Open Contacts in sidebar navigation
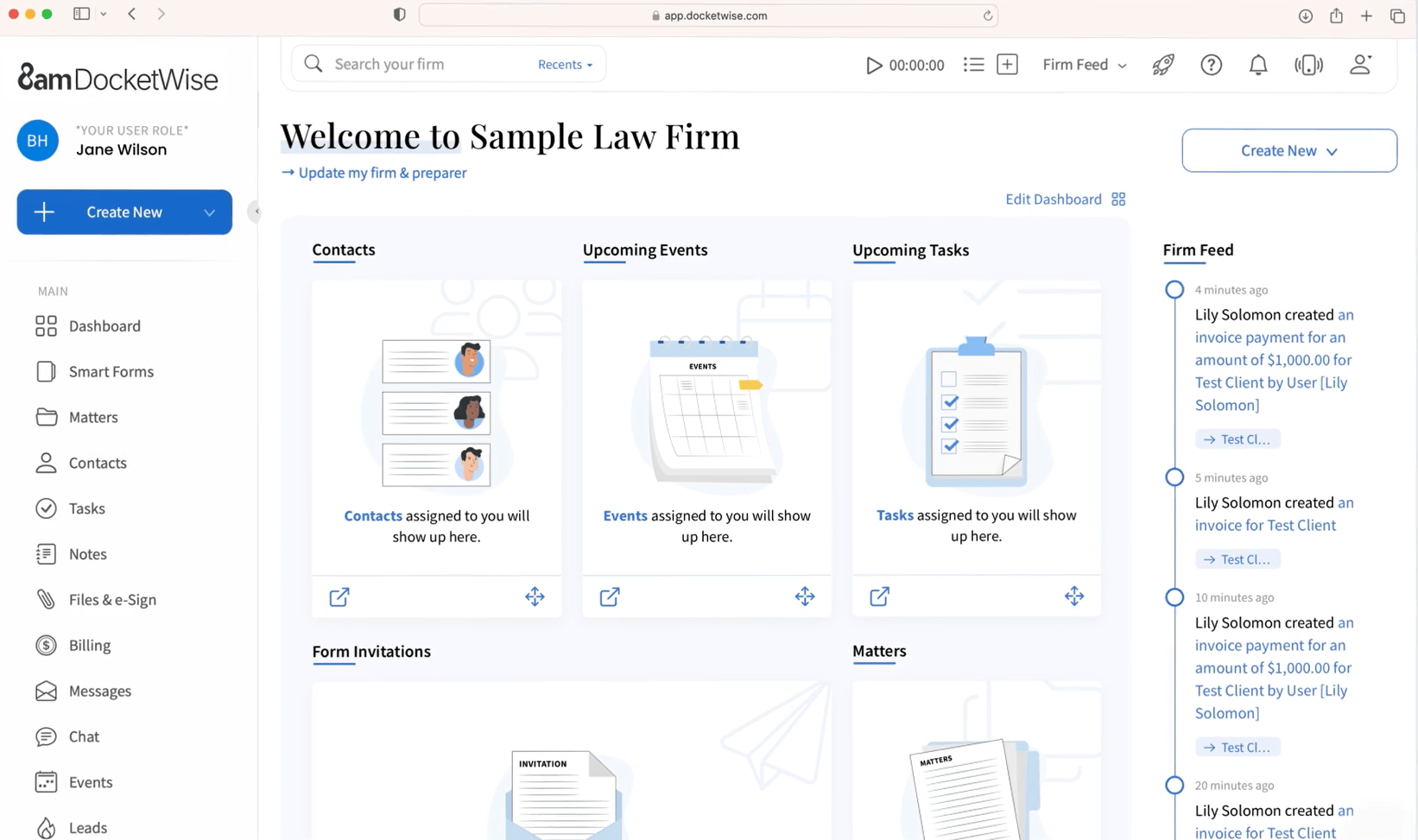The image size is (1418, 840). [80, 463]
